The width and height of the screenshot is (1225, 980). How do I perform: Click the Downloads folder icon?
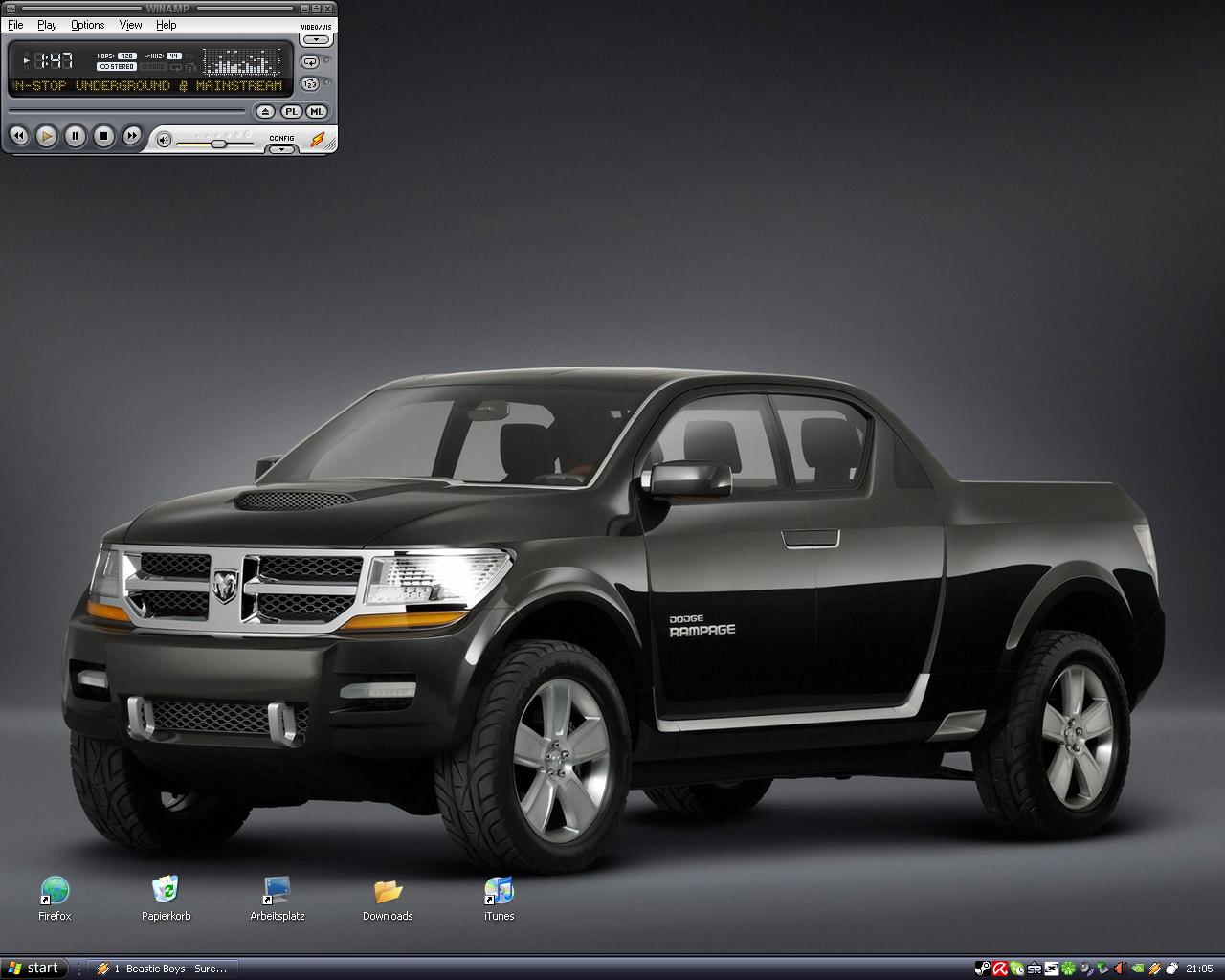point(388,899)
